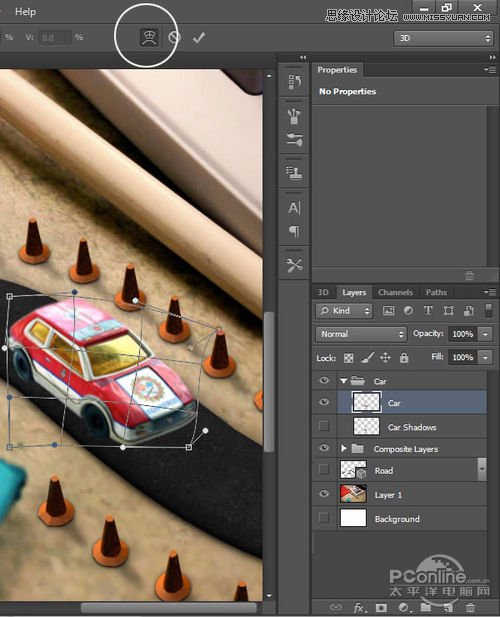The width and height of the screenshot is (500, 617).
Task: Select the Properties tab
Action: click(x=337, y=70)
